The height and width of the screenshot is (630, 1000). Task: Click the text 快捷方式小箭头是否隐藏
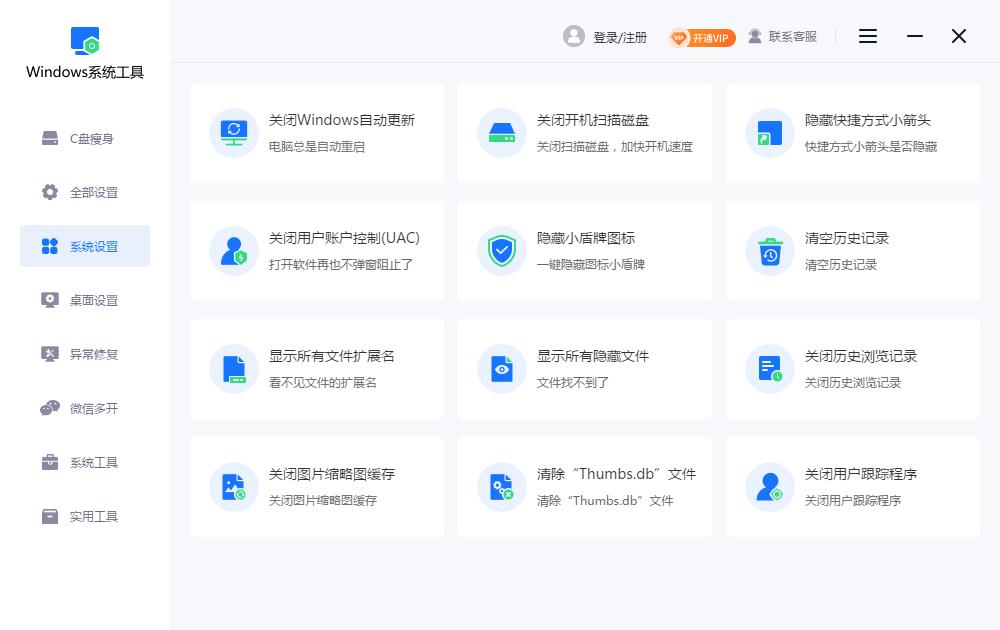tap(871, 147)
